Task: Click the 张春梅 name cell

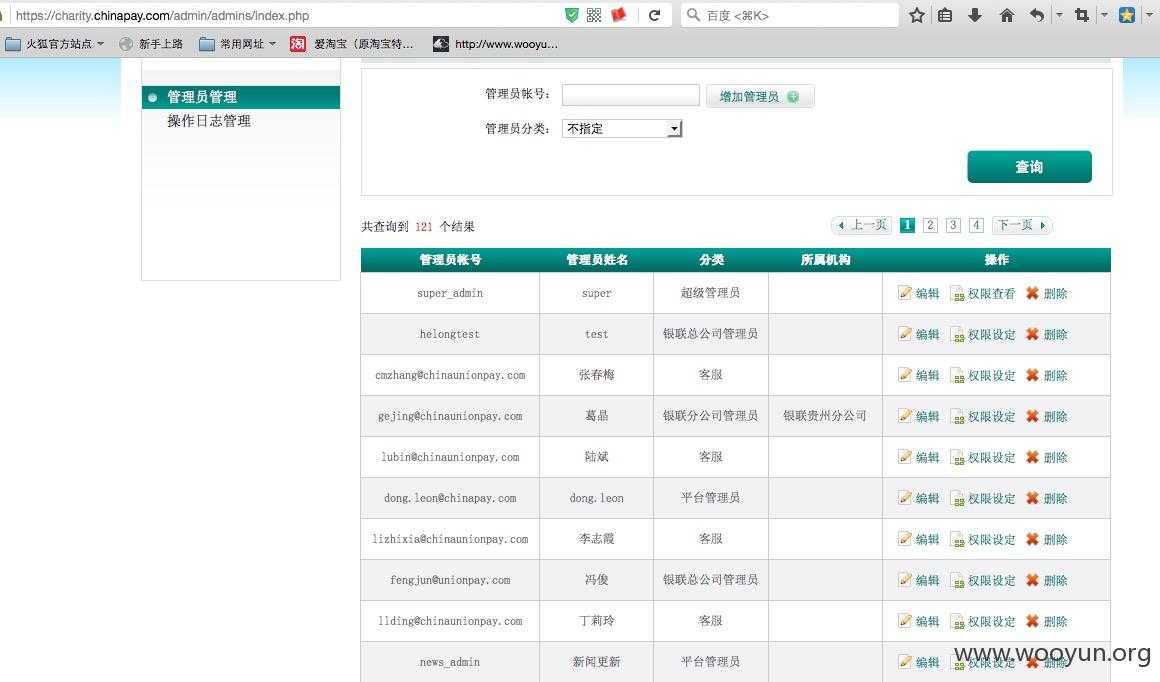Action: [596, 374]
